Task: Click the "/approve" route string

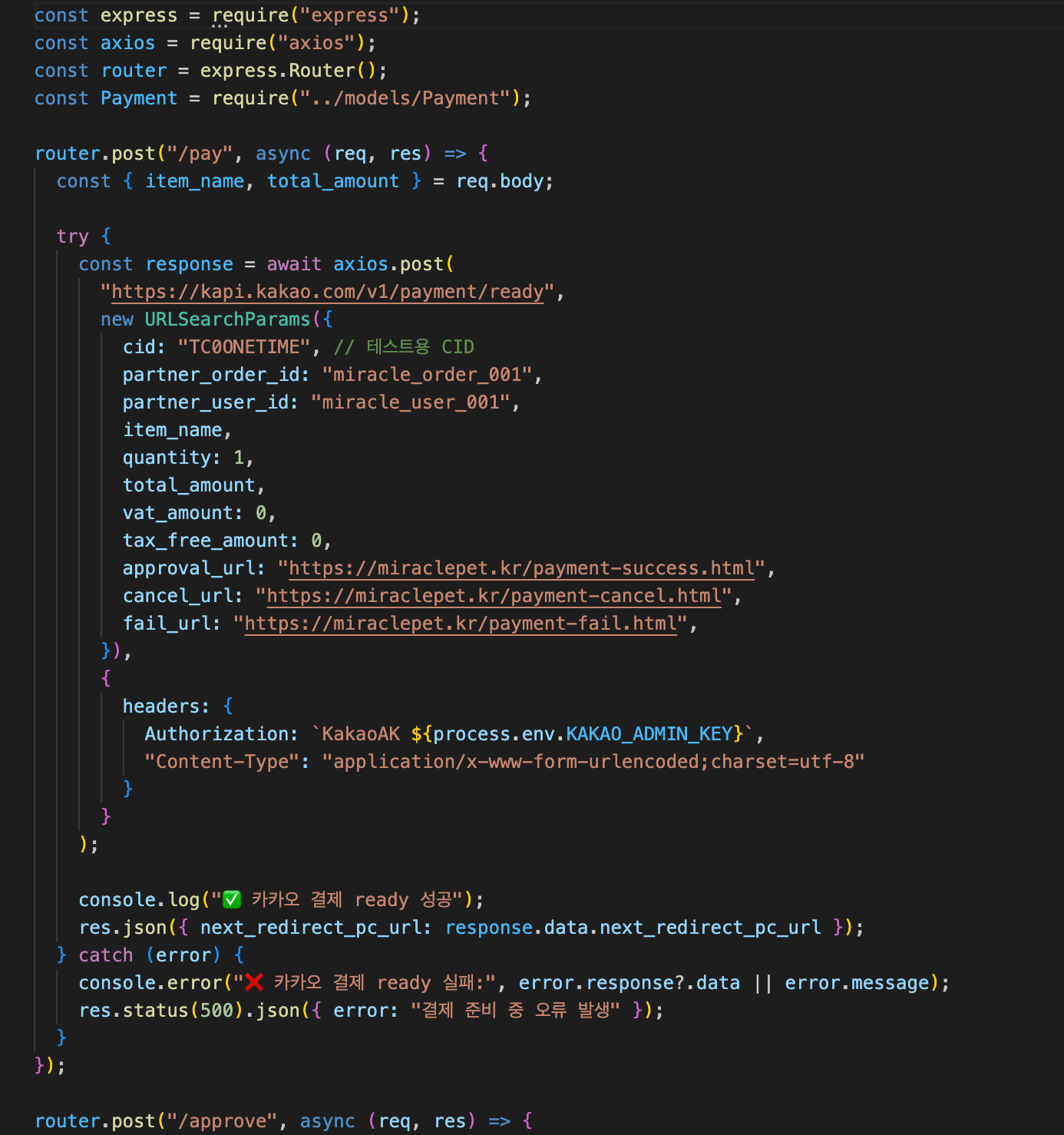Action: pos(222,1121)
